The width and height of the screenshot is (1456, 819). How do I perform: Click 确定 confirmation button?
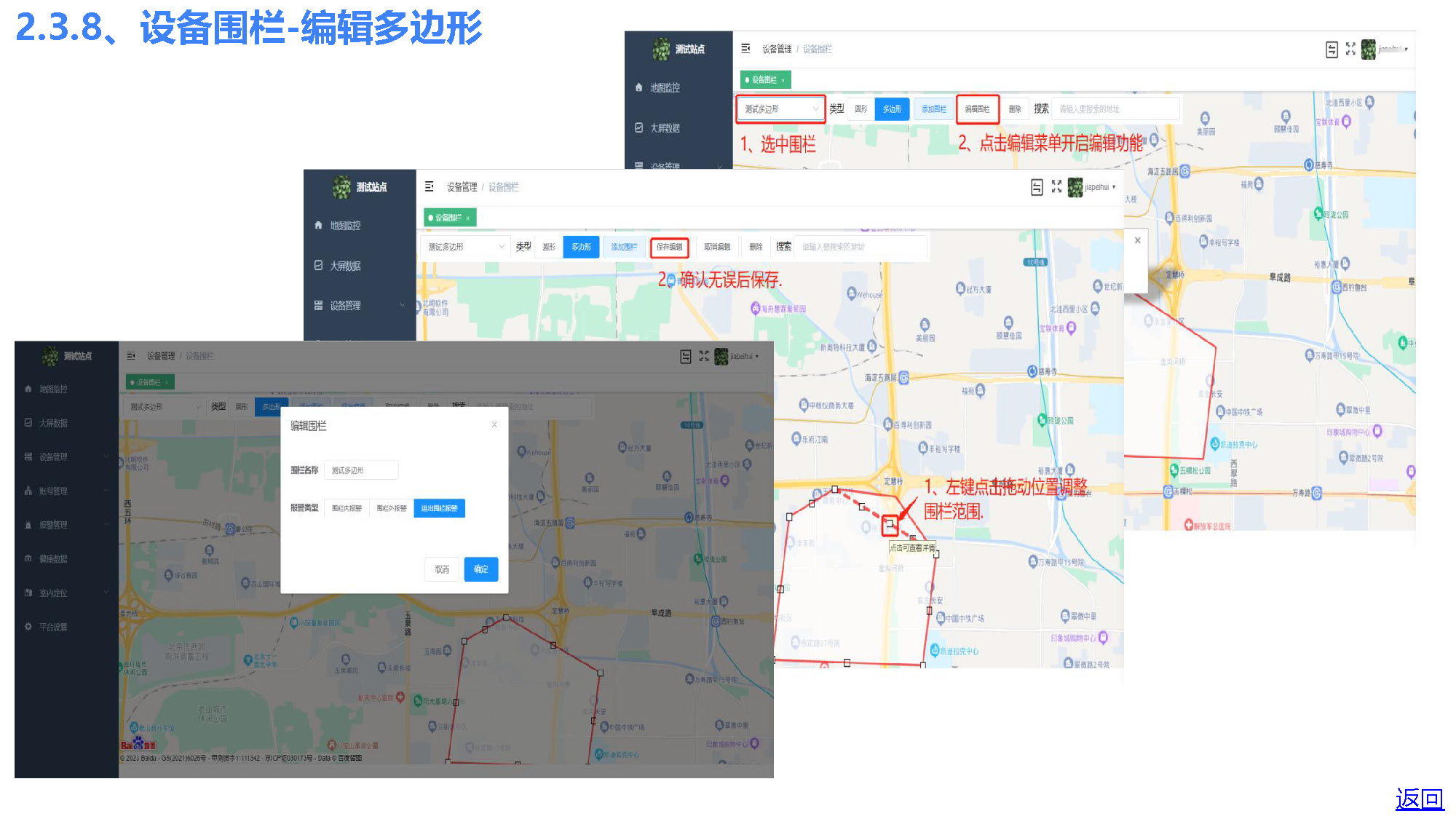[x=481, y=569]
